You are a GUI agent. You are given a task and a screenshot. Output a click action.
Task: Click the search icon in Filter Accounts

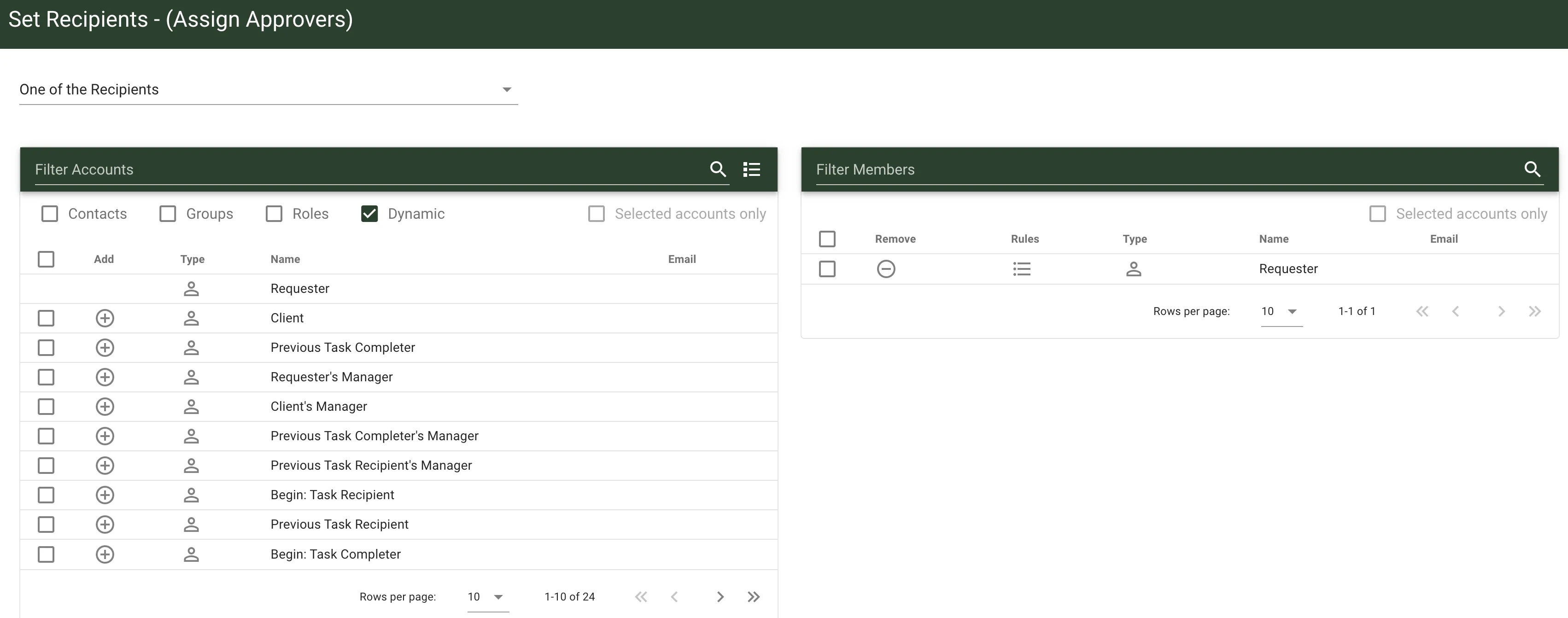point(718,169)
